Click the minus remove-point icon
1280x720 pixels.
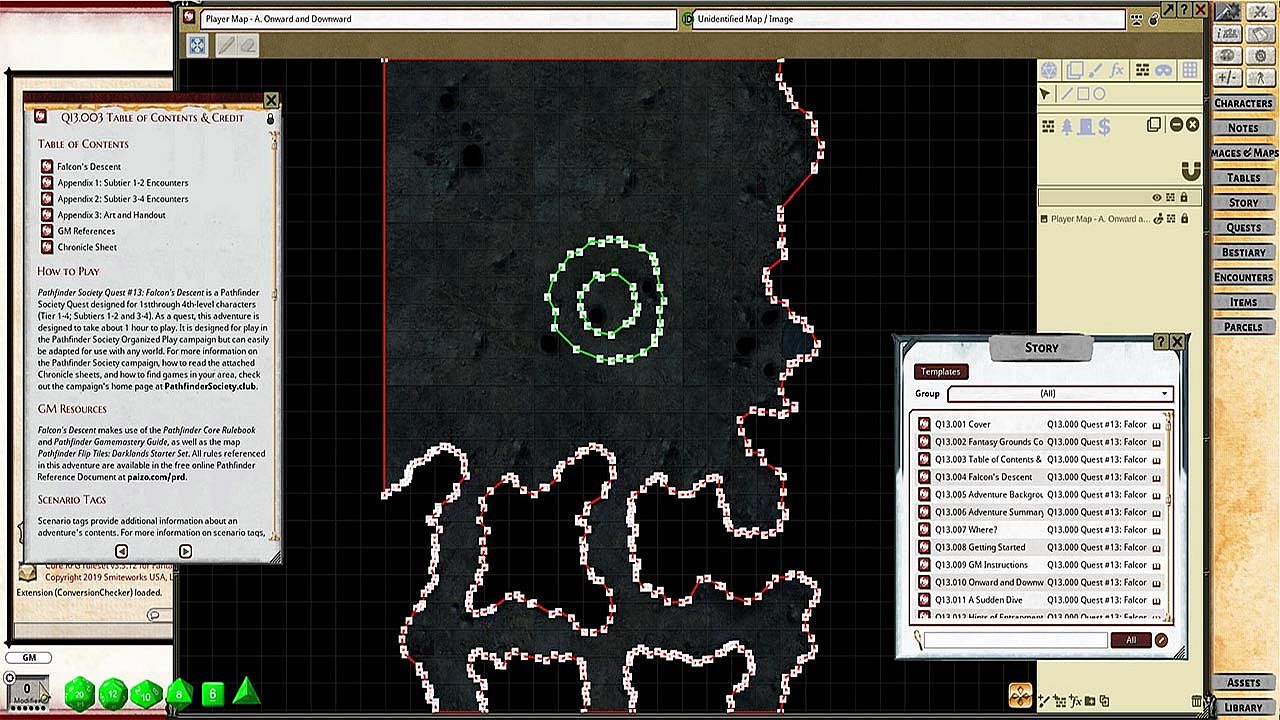tap(1176, 124)
